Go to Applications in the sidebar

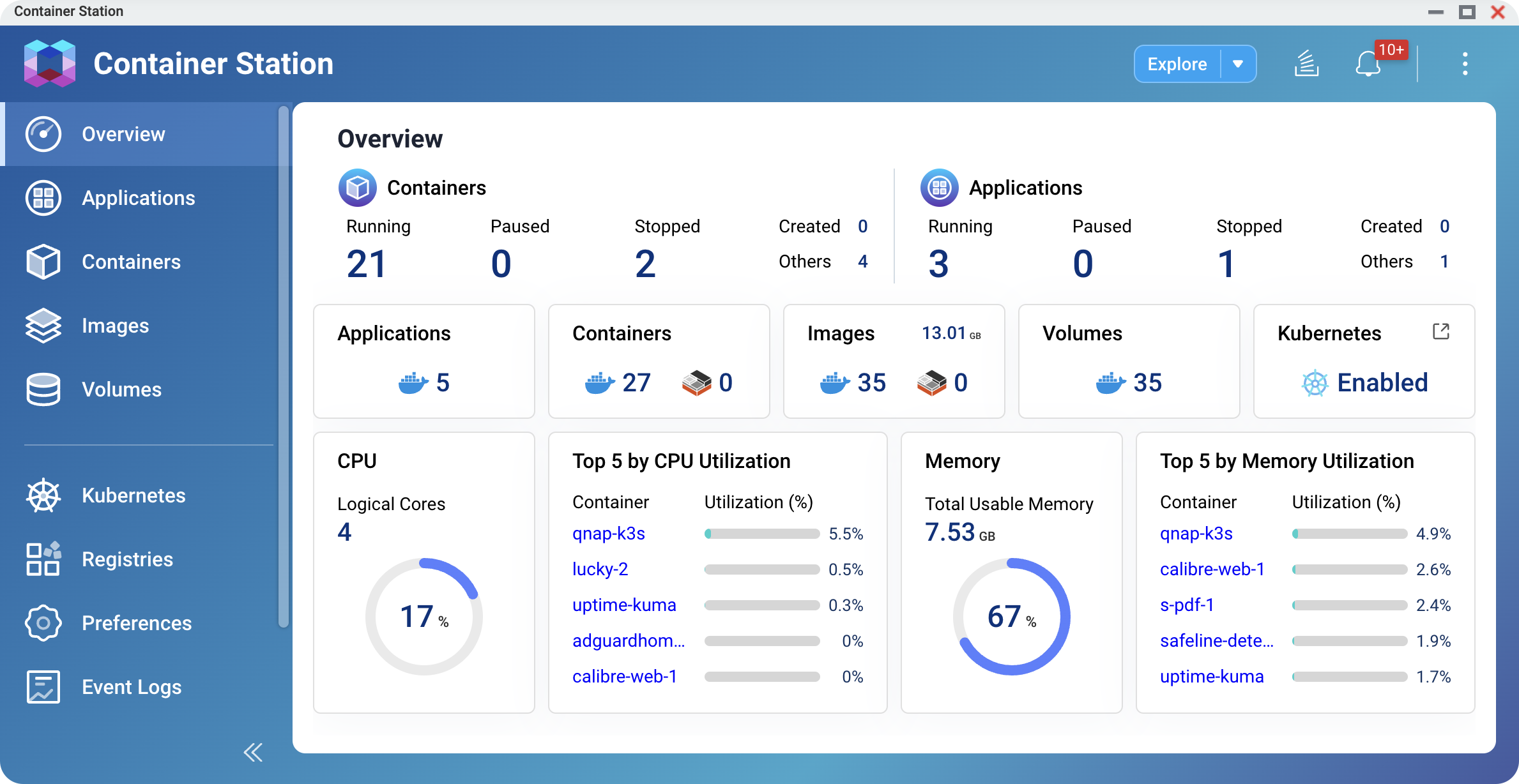point(141,198)
